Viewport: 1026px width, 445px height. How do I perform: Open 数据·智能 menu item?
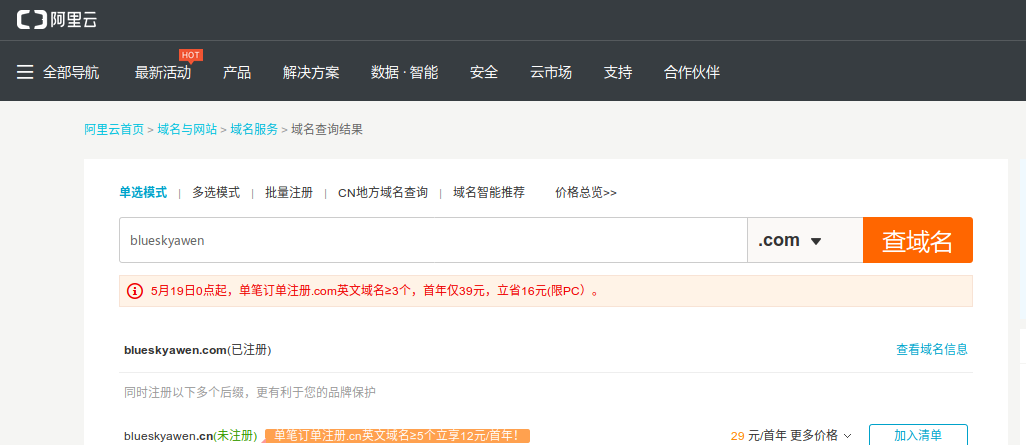point(404,72)
